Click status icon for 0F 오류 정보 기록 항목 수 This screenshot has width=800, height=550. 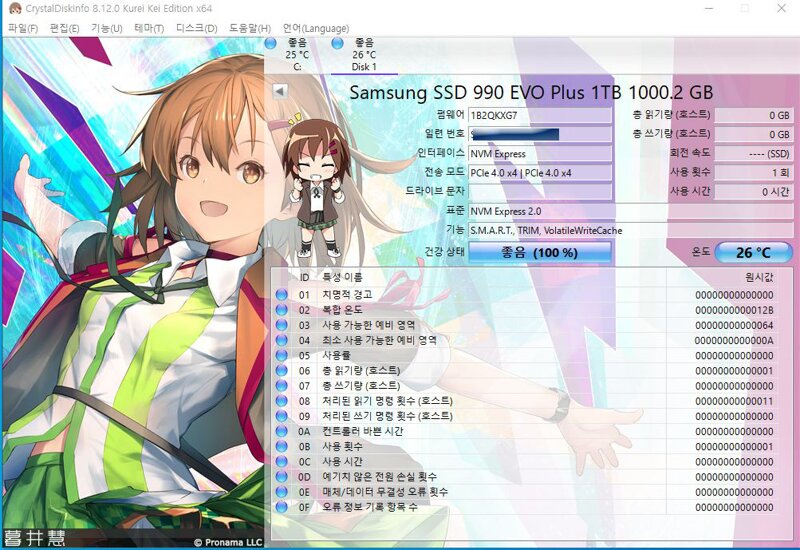point(281,507)
